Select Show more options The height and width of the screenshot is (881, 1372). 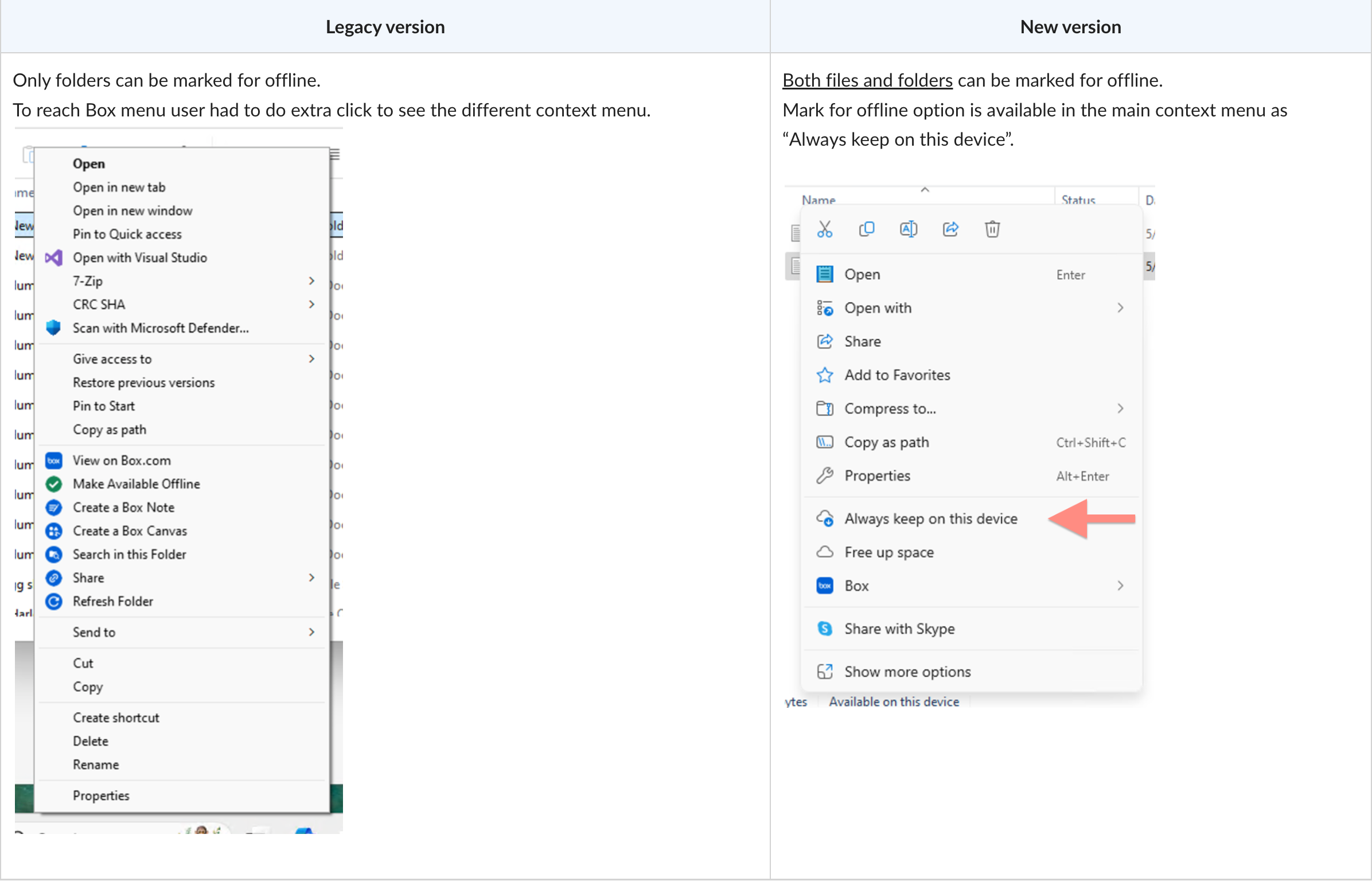(x=907, y=671)
